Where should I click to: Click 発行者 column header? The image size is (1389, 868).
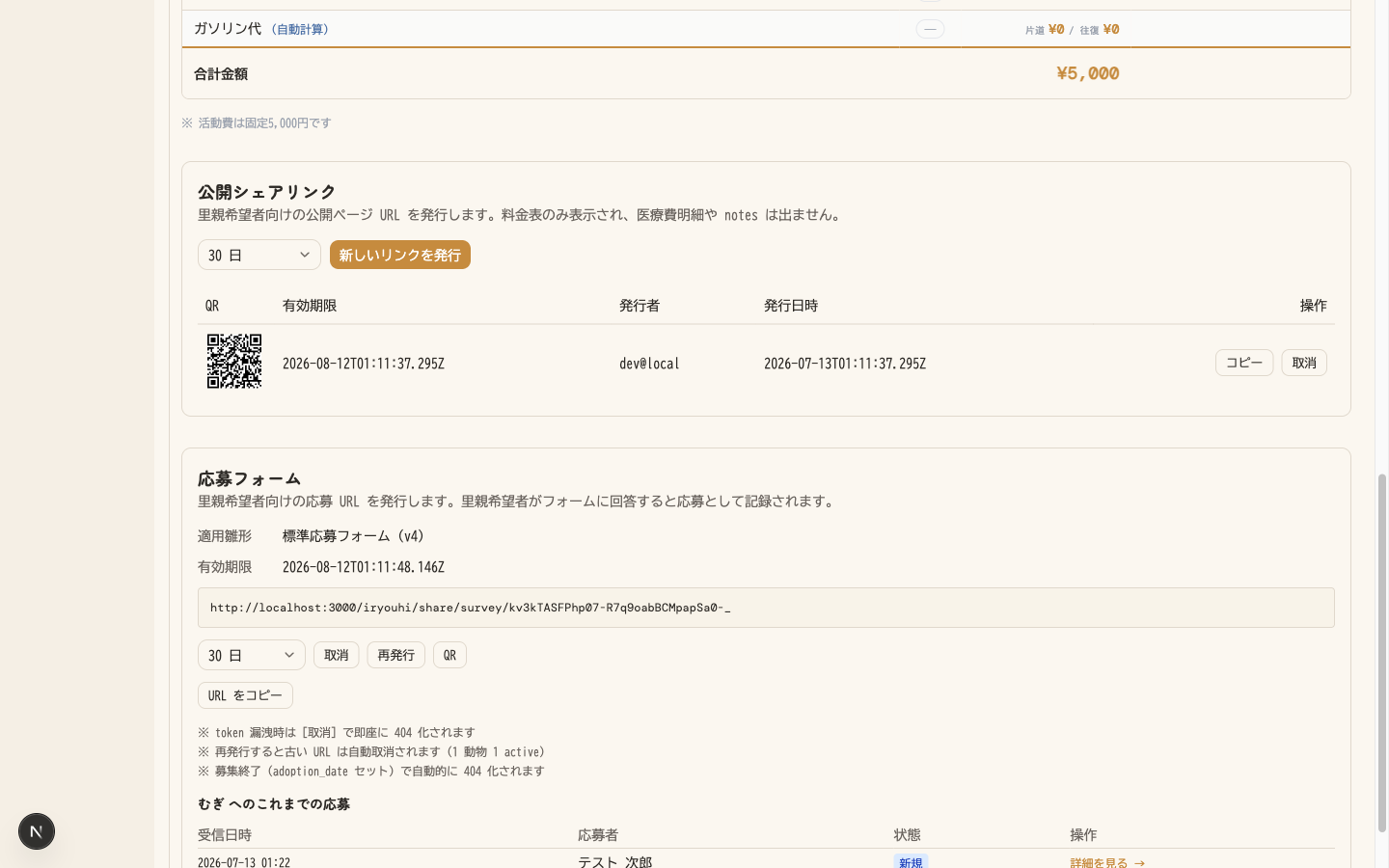640,306
